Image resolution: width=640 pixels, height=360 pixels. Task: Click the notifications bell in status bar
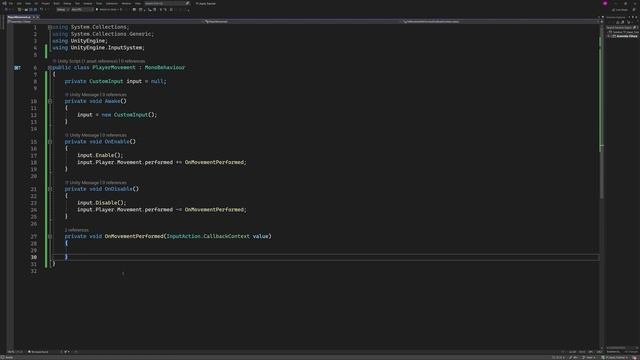(635, 358)
